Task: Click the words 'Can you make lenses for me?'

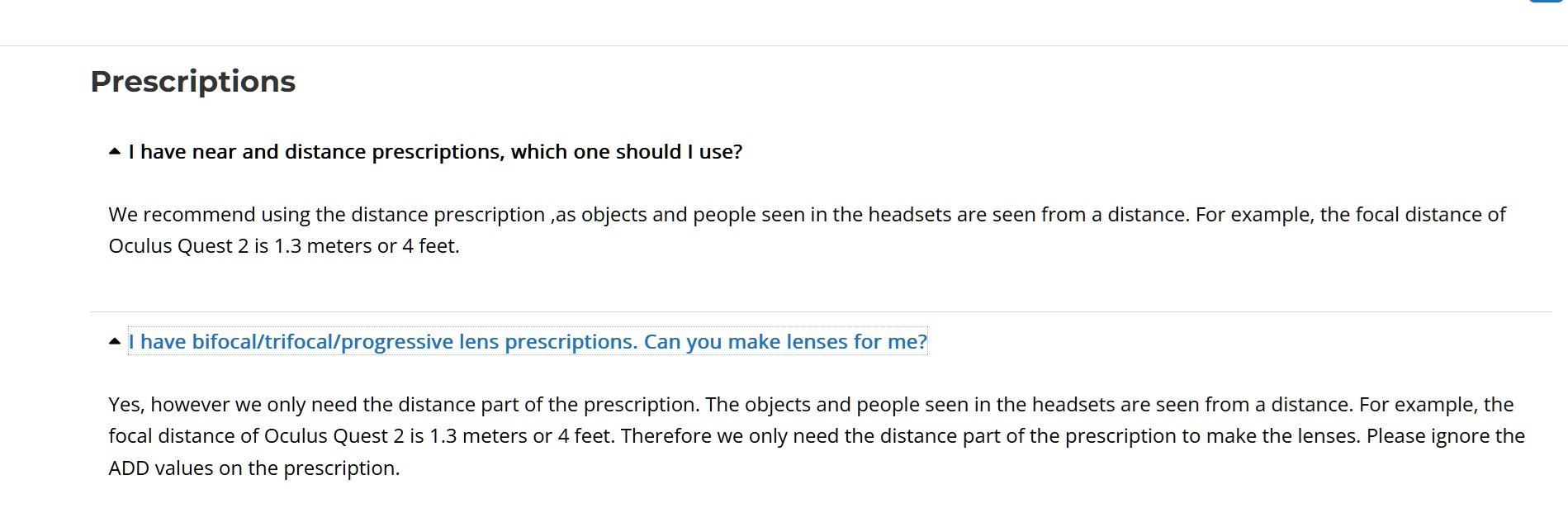Action: tap(785, 342)
